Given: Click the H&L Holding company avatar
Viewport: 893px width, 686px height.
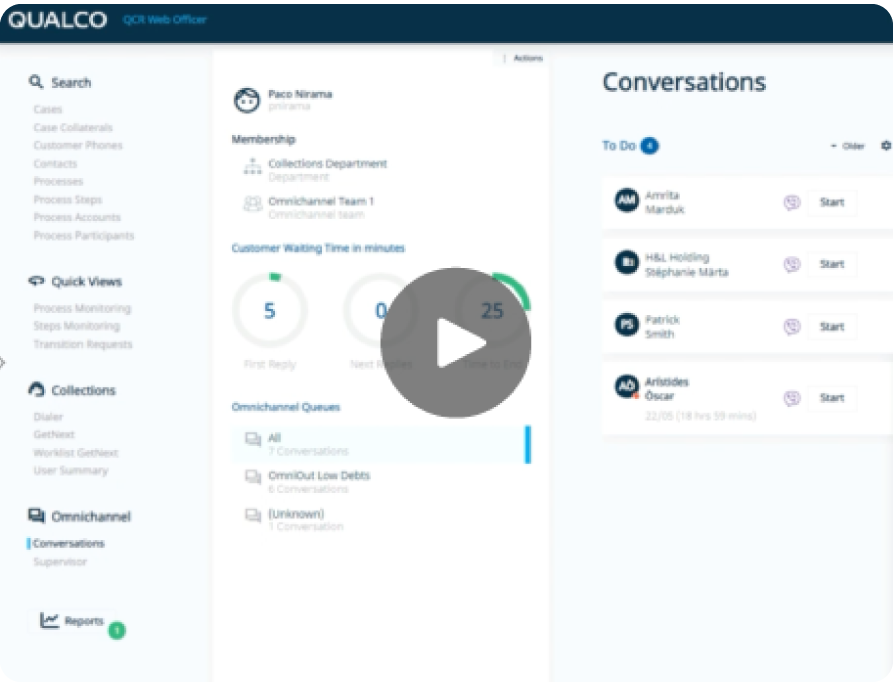Looking at the screenshot, I should click(x=626, y=263).
